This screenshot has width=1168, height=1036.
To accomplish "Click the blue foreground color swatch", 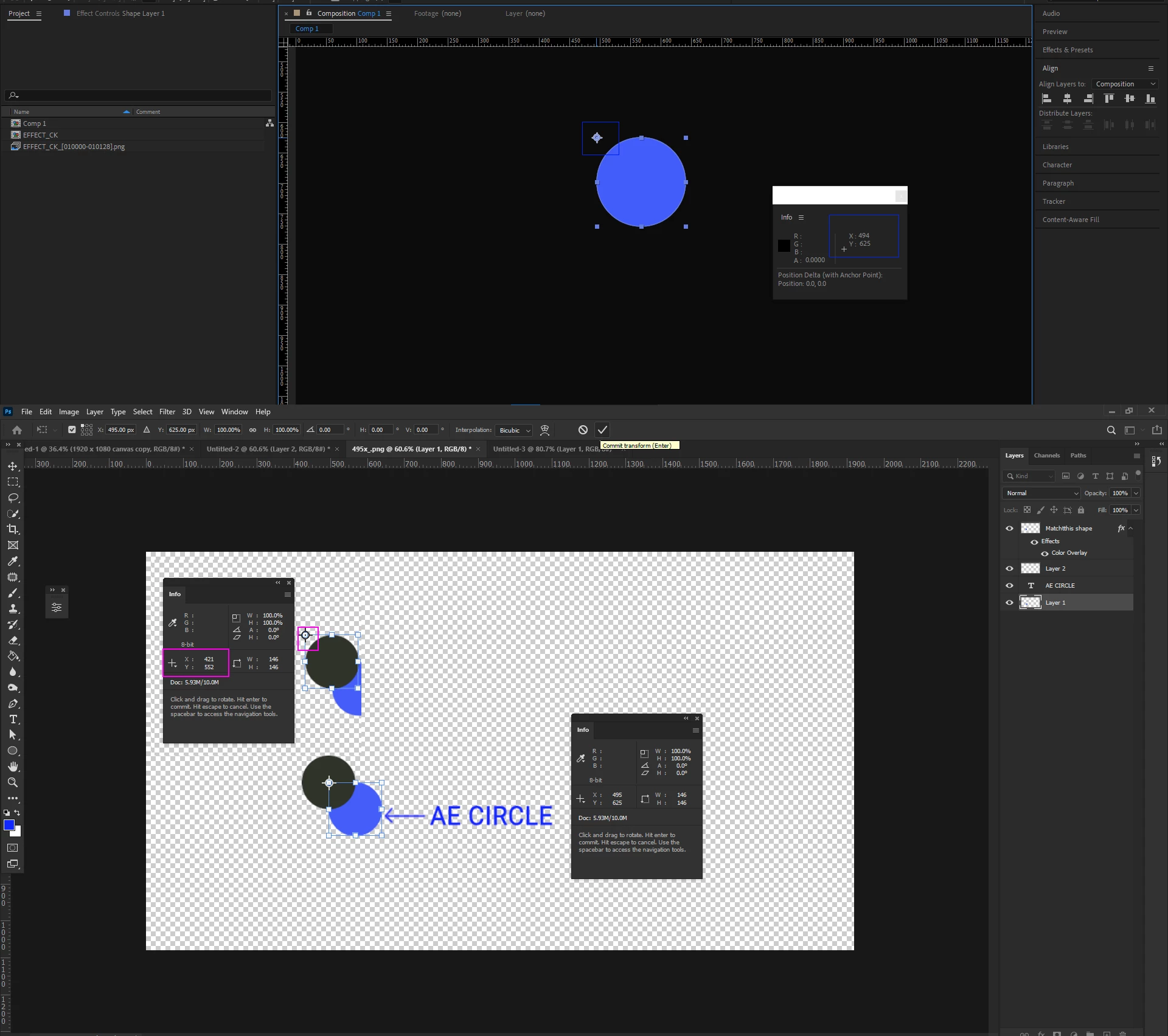I will [x=9, y=826].
